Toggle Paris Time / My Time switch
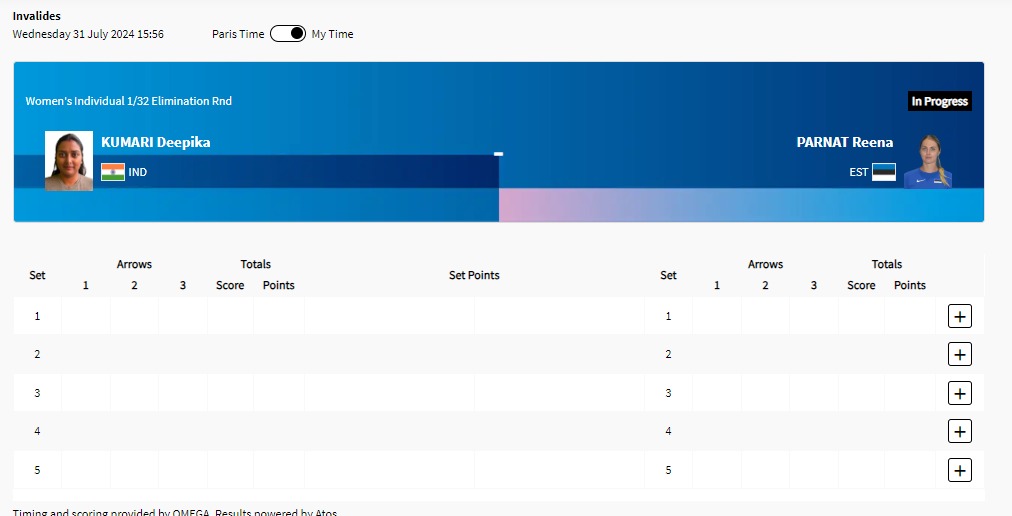This screenshot has width=1012, height=516. (288, 34)
